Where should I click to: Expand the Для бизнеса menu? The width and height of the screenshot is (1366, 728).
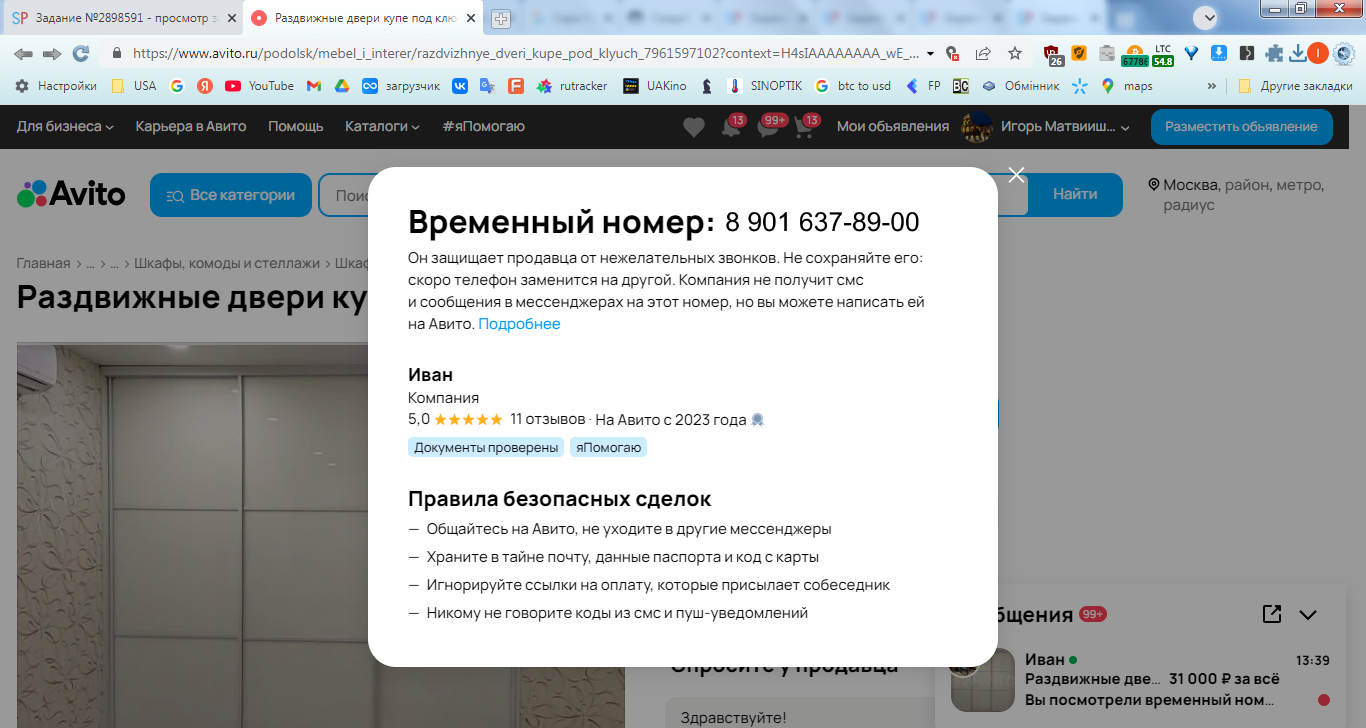click(x=65, y=126)
